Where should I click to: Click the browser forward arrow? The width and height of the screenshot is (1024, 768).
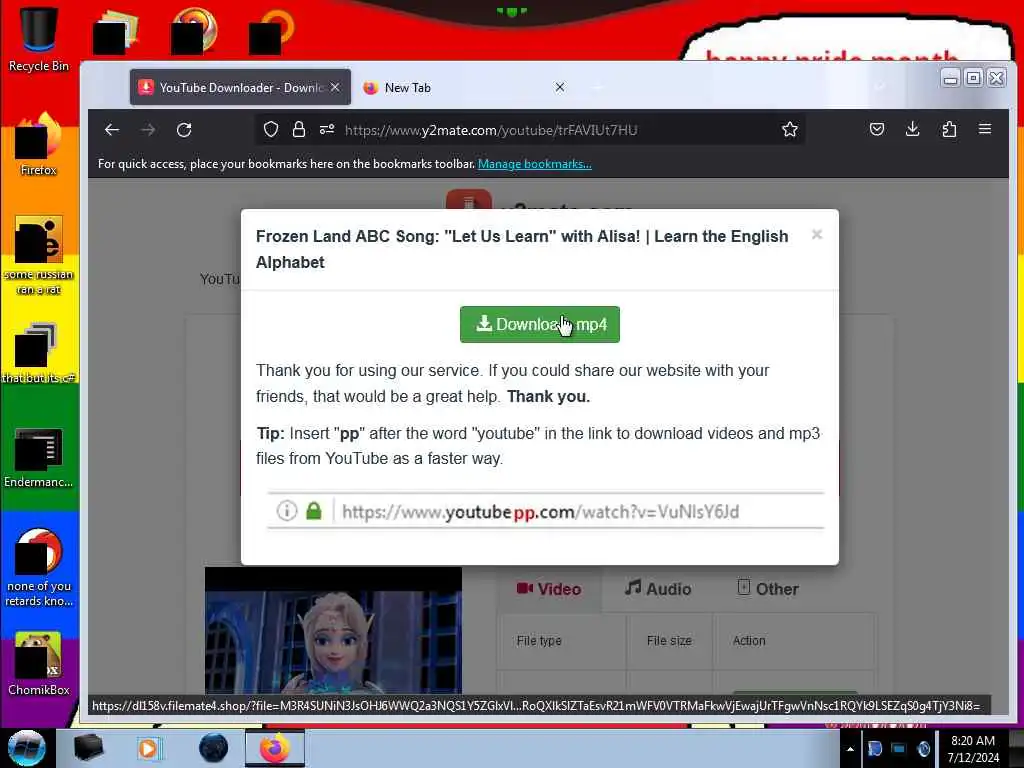click(x=148, y=130)
